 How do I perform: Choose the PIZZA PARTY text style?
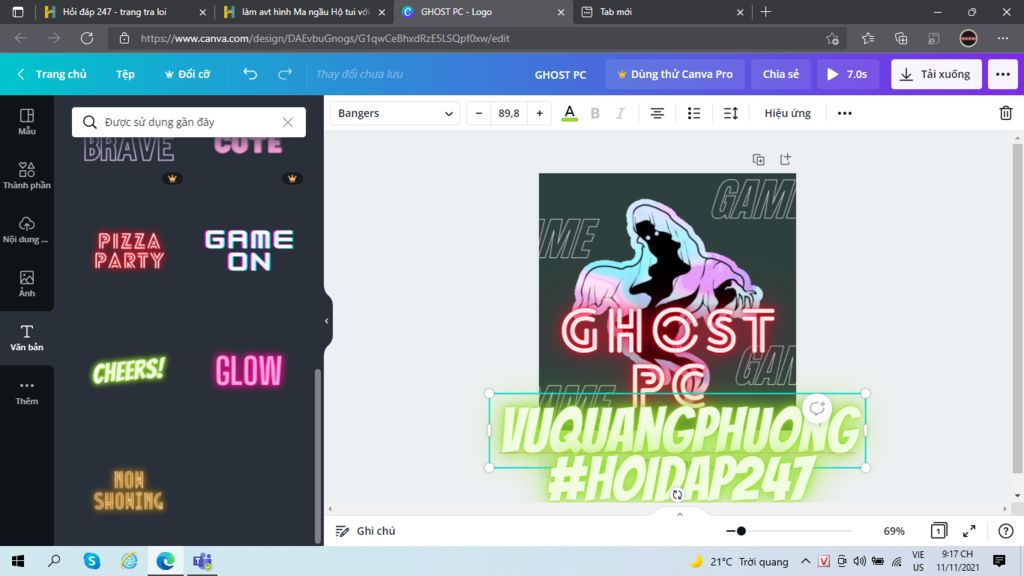coord(129,250)
